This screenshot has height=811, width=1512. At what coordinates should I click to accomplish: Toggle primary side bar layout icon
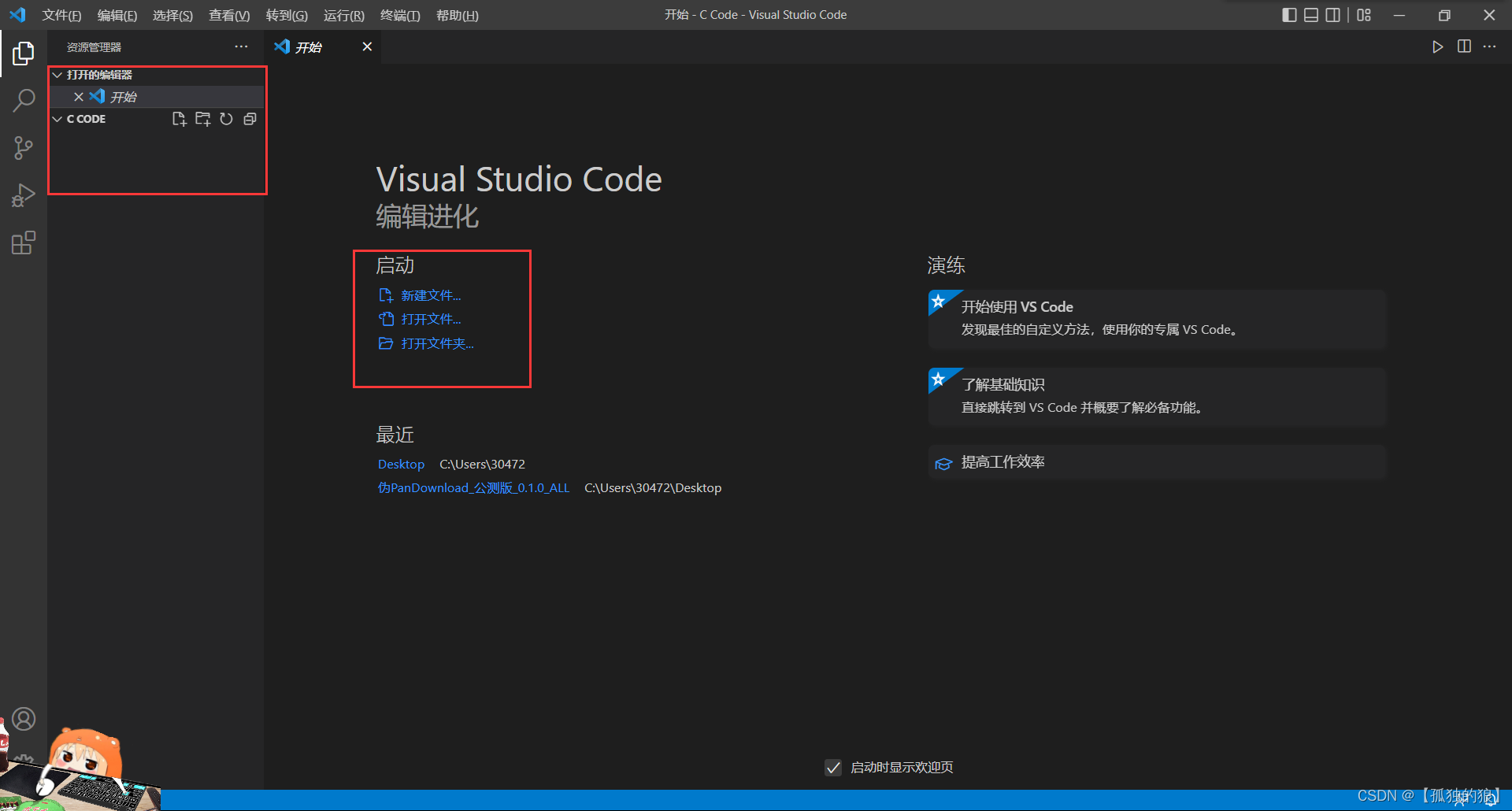coord(1289,15)
